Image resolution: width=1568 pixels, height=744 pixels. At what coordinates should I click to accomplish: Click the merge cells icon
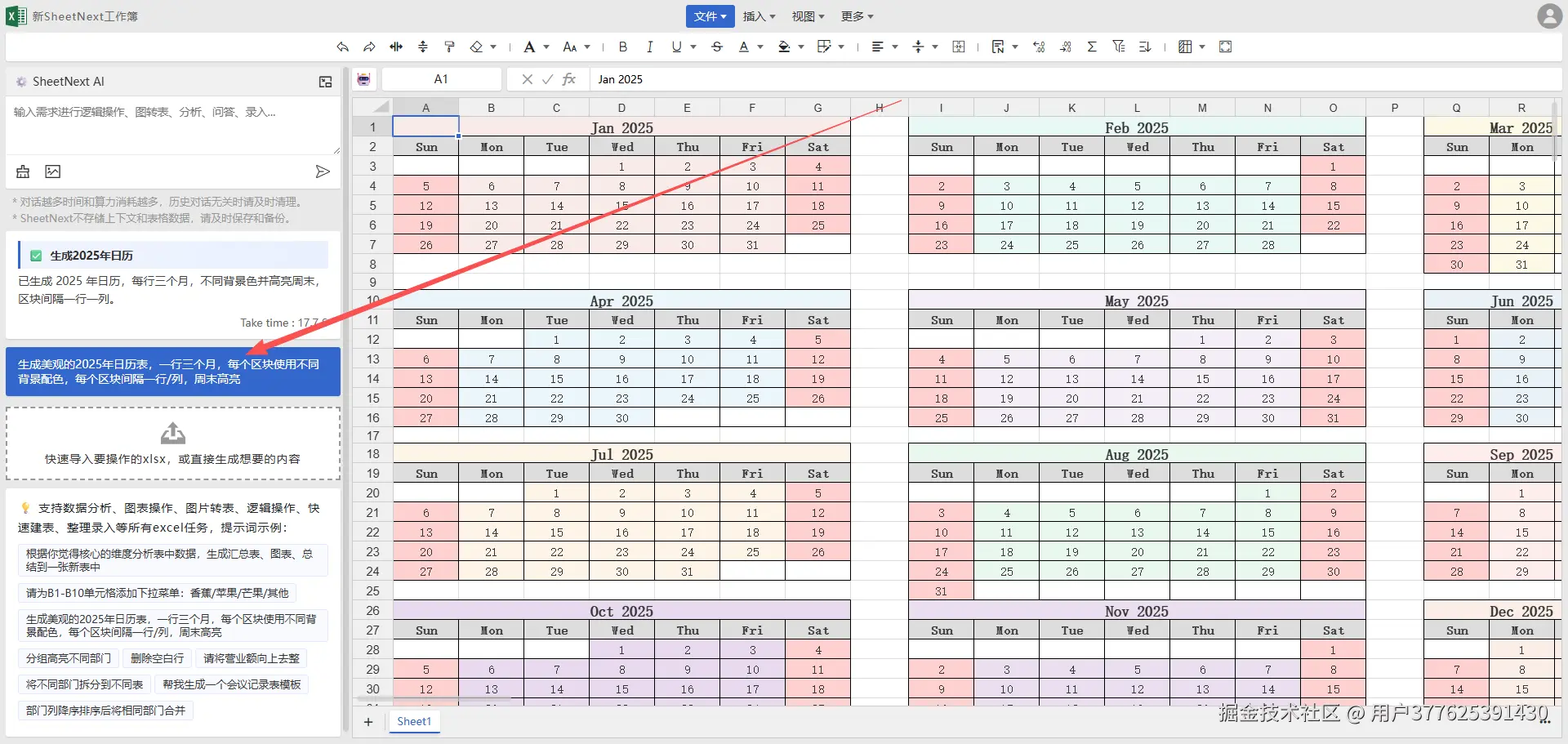[x=959, y=47]
